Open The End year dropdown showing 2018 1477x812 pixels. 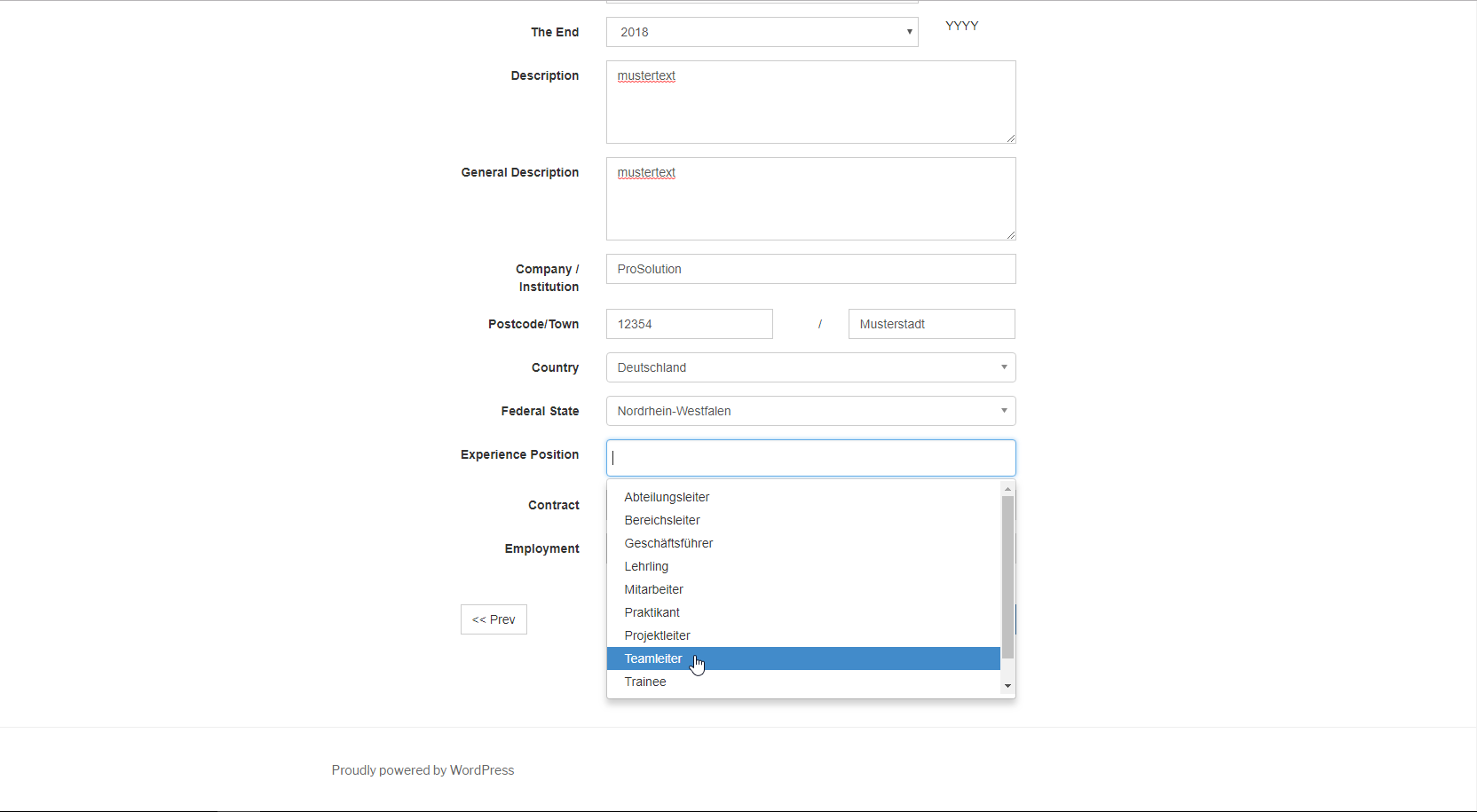click(762, 32)
